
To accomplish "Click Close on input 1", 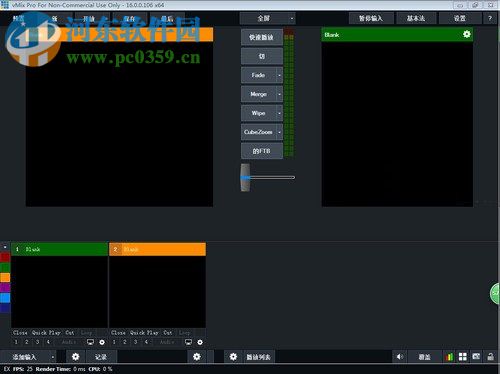I will (20, 333).
